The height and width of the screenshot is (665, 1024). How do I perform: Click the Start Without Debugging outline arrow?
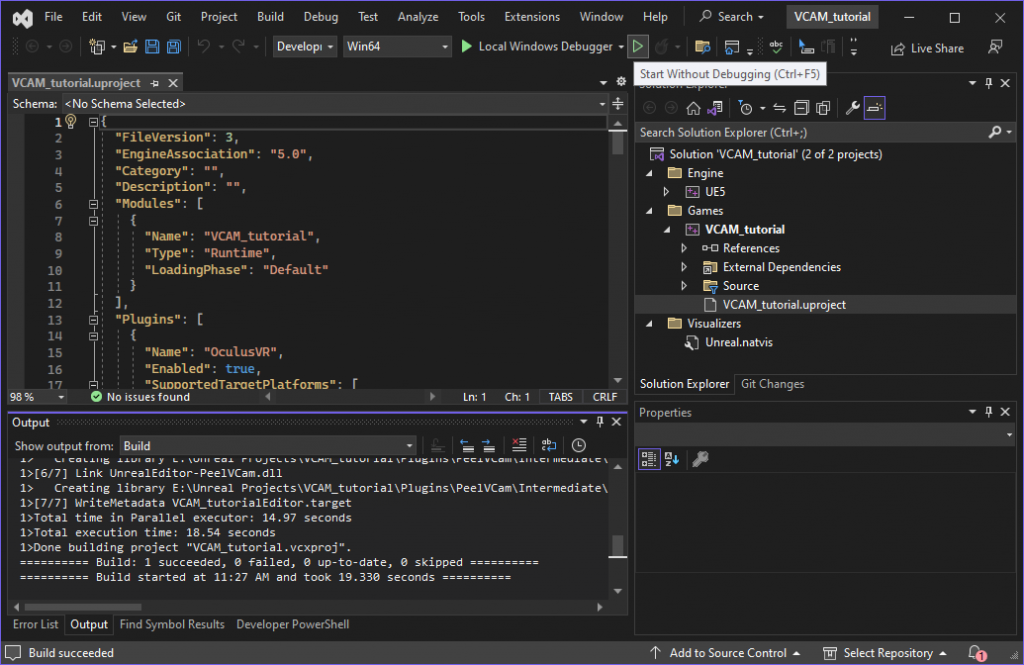click(637, 46)
